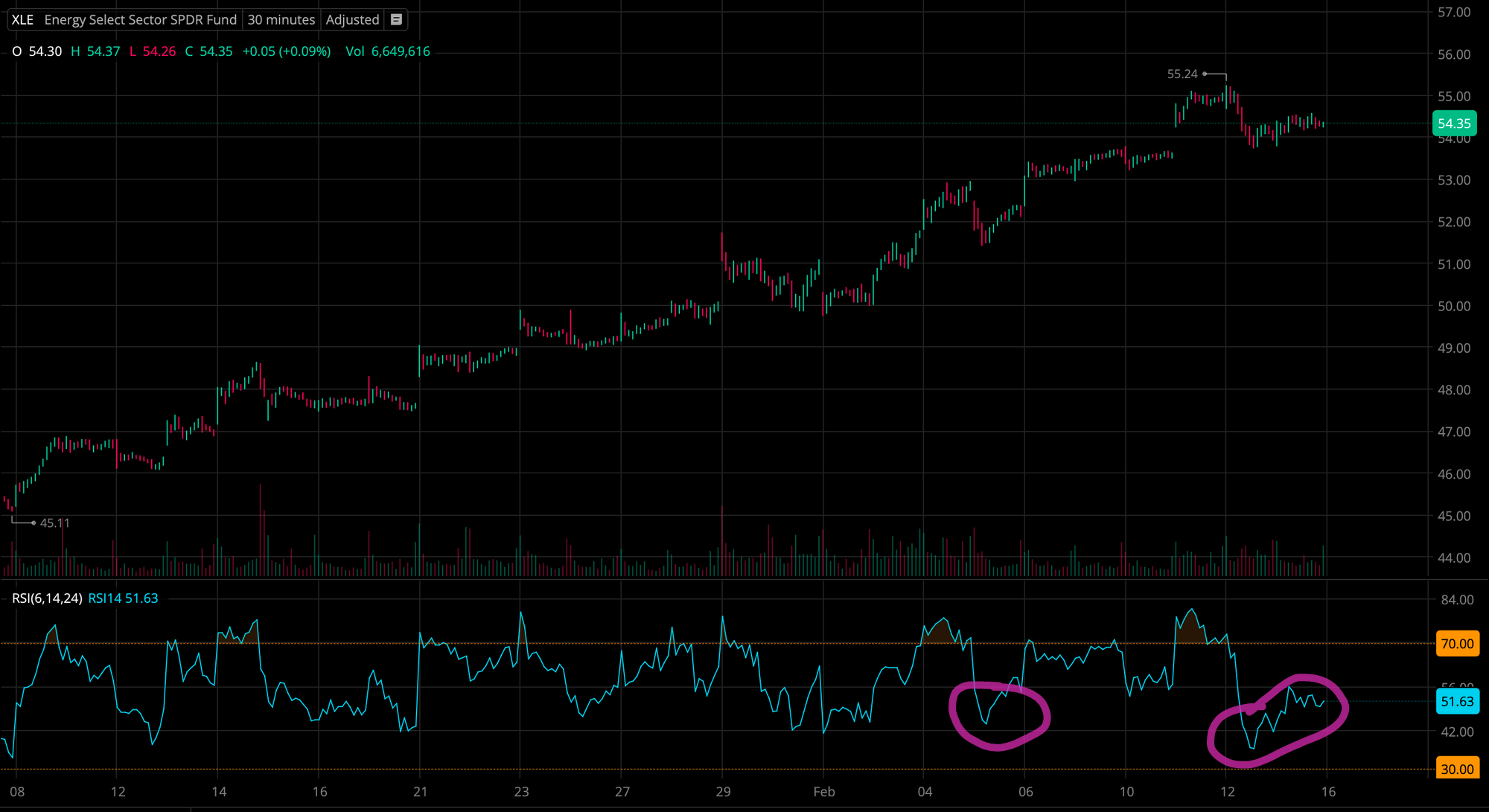Click the Energy Select Sector SPDR Fund name

click(140, 20)
